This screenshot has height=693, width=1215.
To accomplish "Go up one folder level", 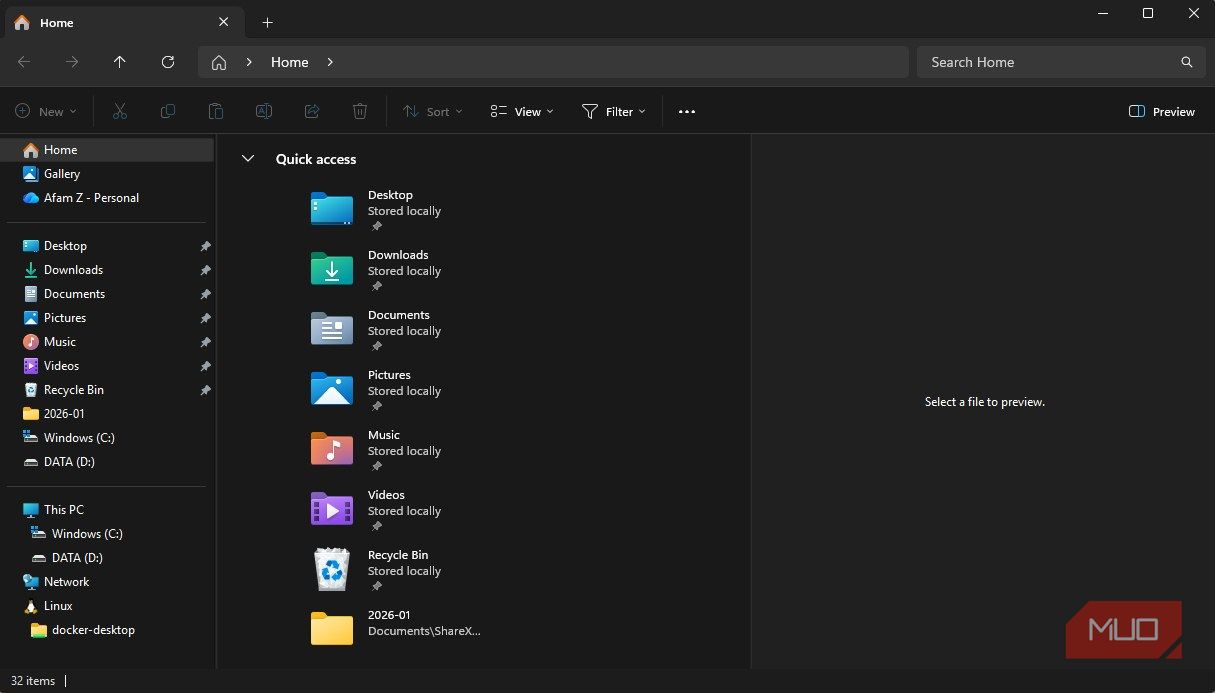I will 120,62.
